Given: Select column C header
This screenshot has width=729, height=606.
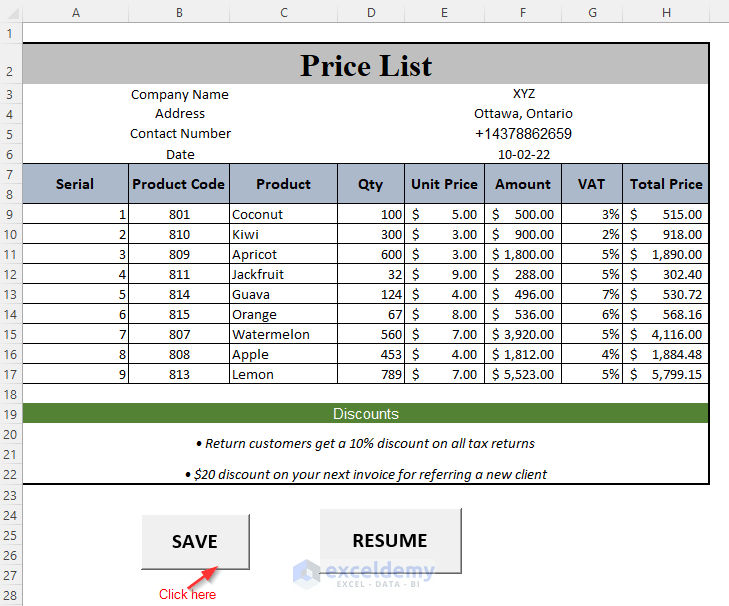Looking at the screenshot, I should [x=284, y=13].
